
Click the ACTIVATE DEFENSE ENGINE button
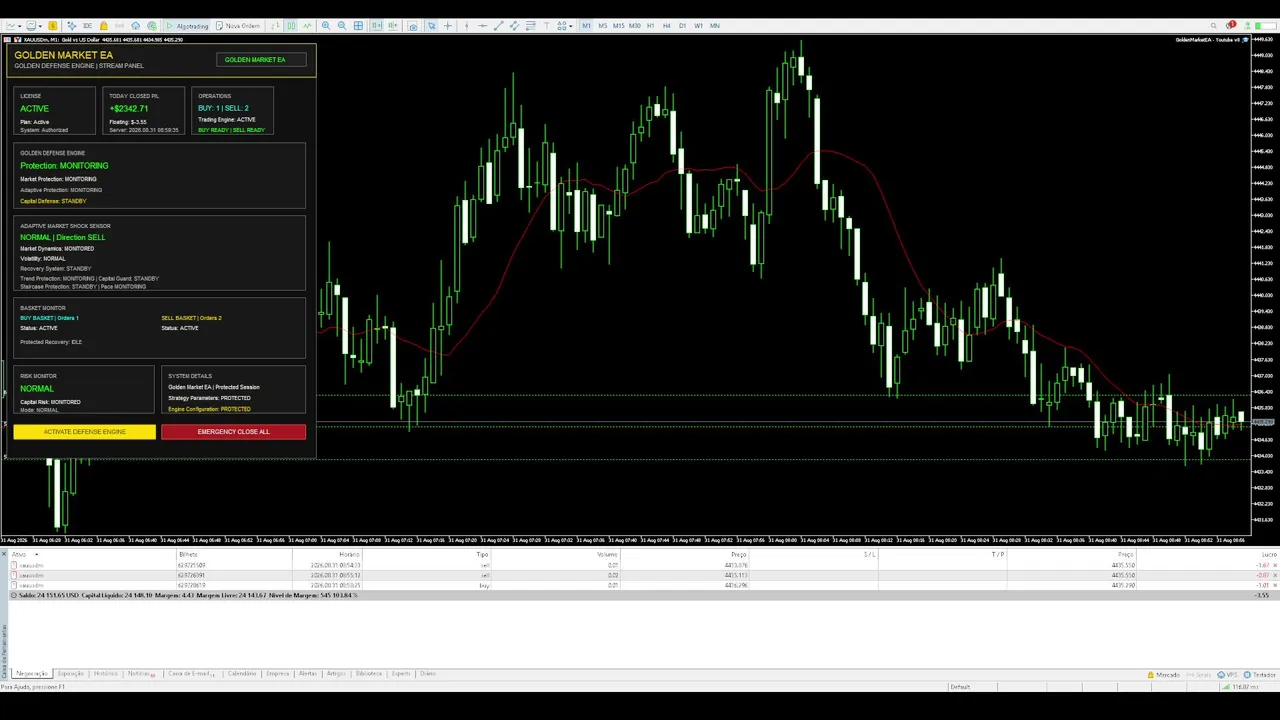click(85, 432)
